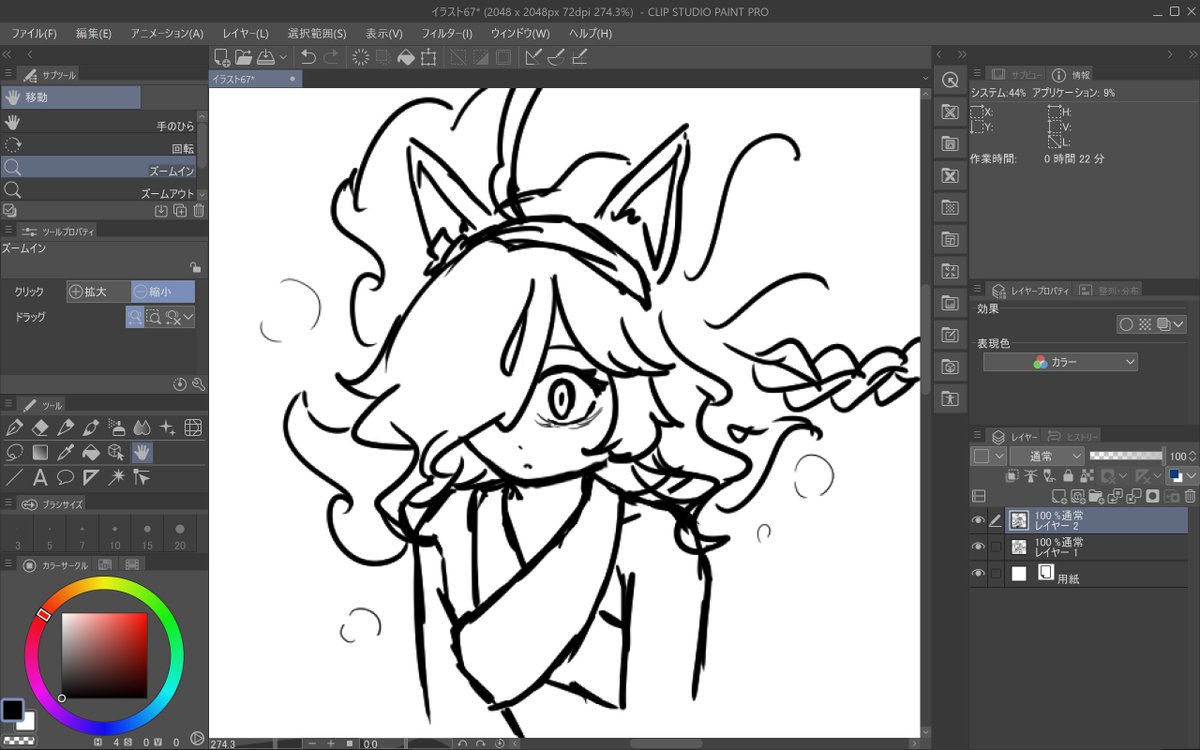The image size is (1200, 750).
Task: Switch to サブビュー tab
Action: [1017, 74]
